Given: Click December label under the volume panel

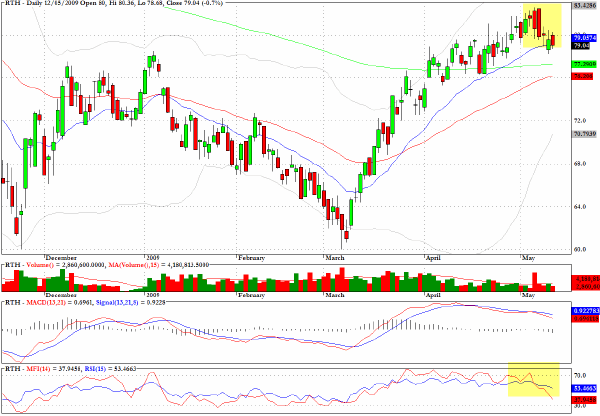Looking at the screenshot, I should pos(62,295).
